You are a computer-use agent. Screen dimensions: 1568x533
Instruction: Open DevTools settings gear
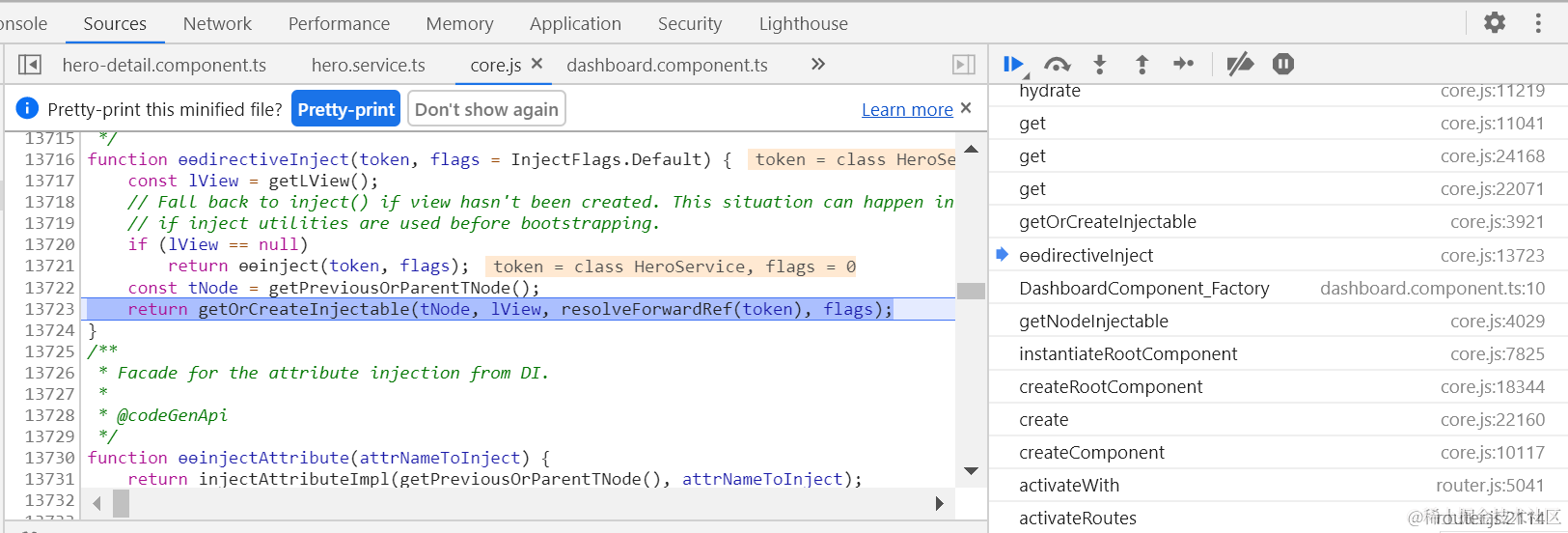tap(1495, 22)
